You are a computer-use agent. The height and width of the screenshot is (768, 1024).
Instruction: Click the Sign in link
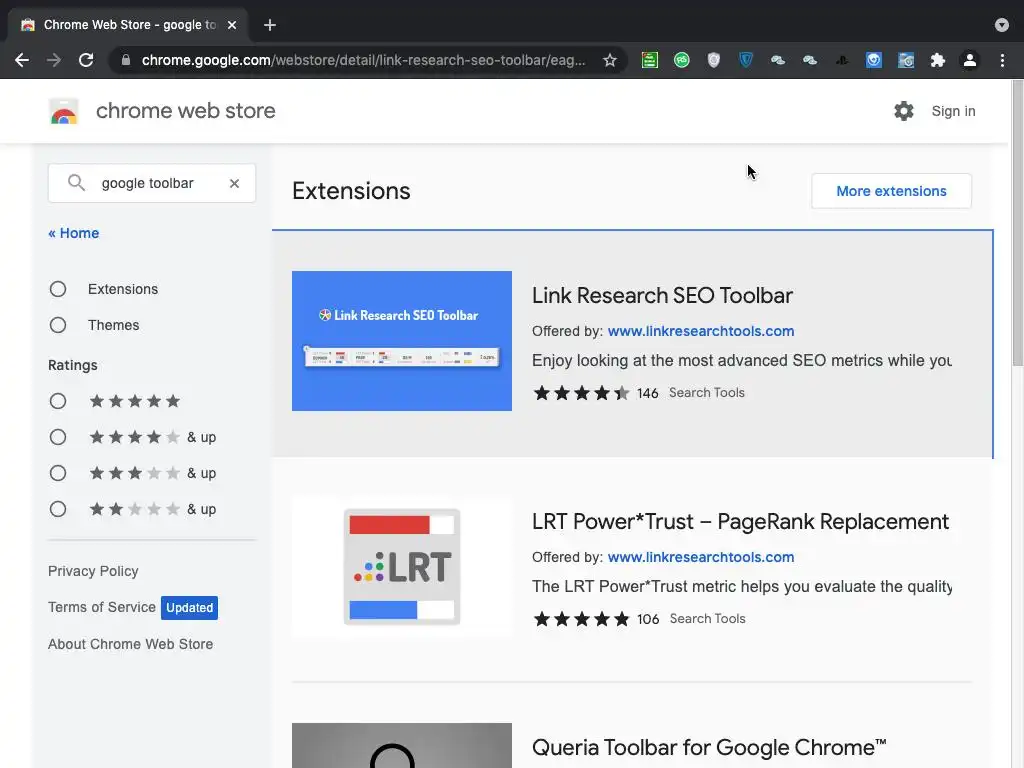953,111
